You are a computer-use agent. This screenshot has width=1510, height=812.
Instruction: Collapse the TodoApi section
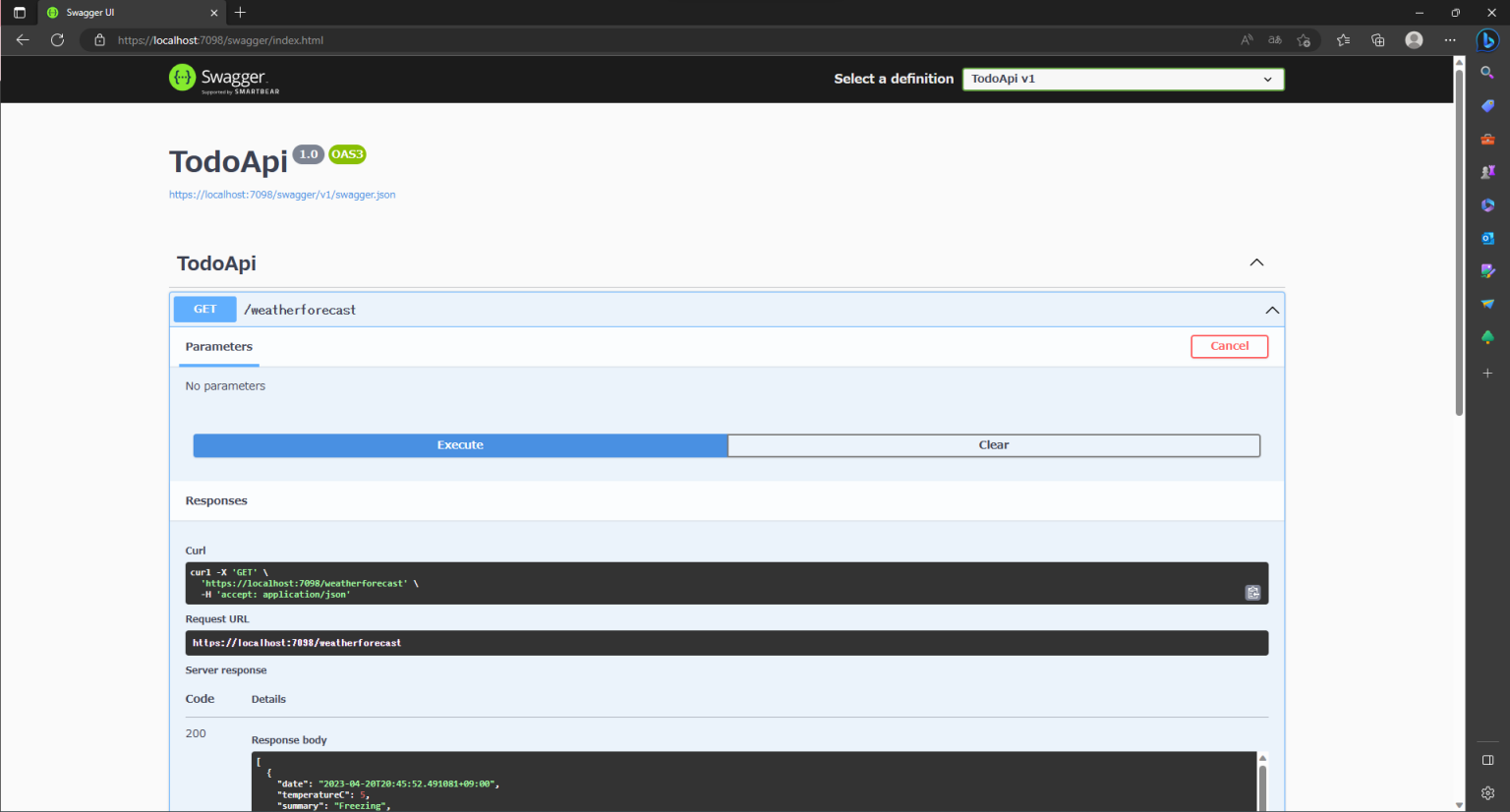(x=1256, y=262)
